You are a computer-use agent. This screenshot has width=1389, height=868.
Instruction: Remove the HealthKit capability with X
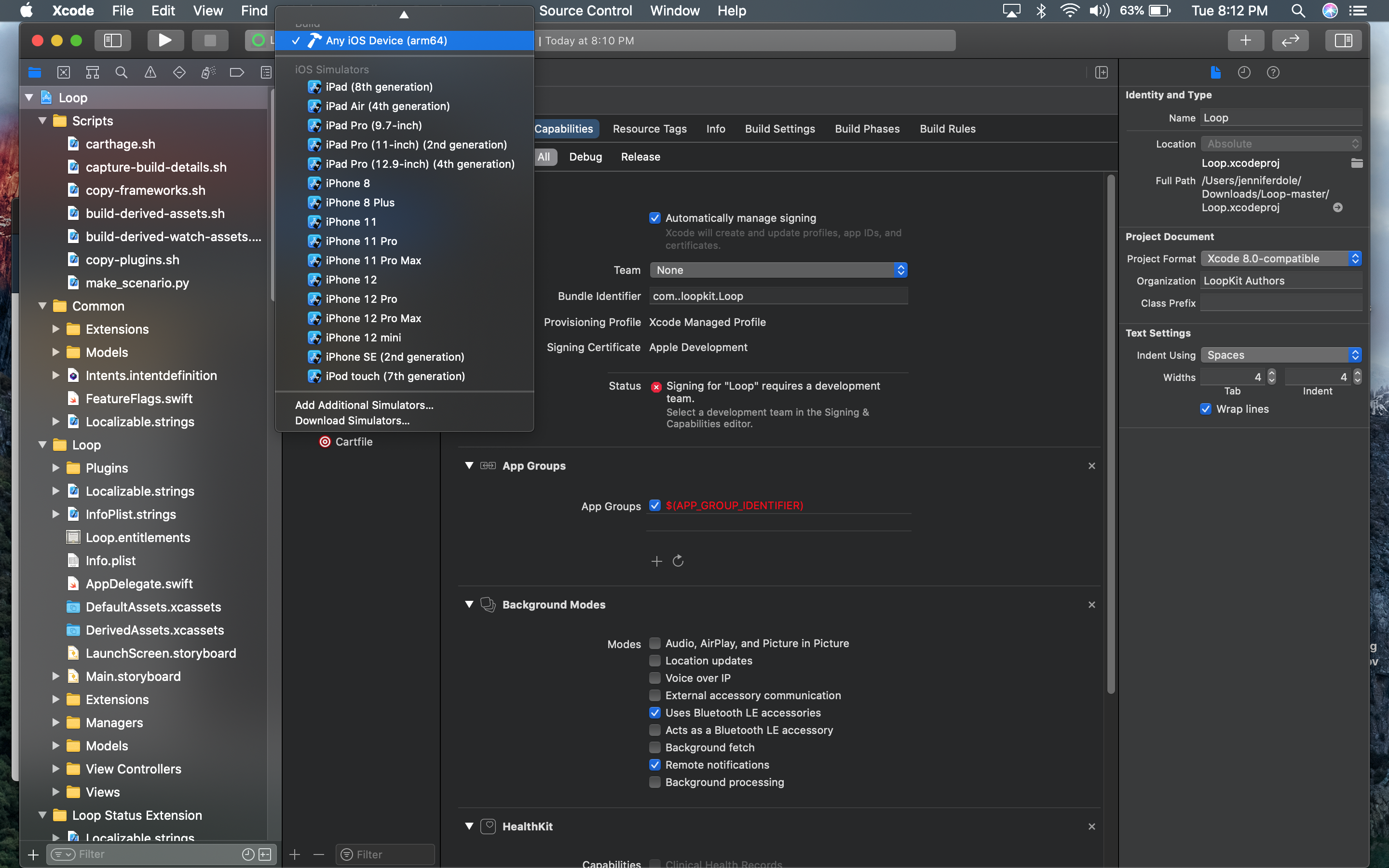tap(1092, 827)
